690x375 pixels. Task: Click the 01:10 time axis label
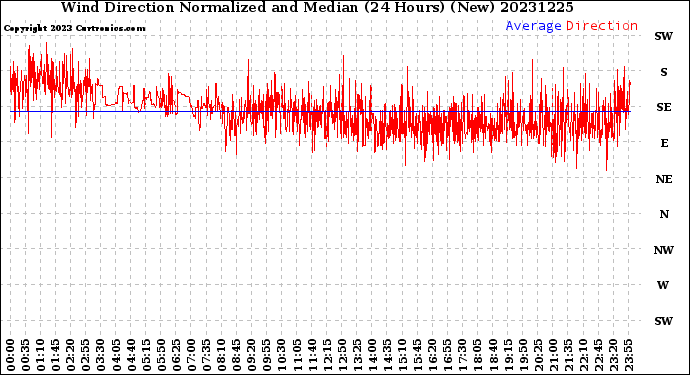click(40, 355)
